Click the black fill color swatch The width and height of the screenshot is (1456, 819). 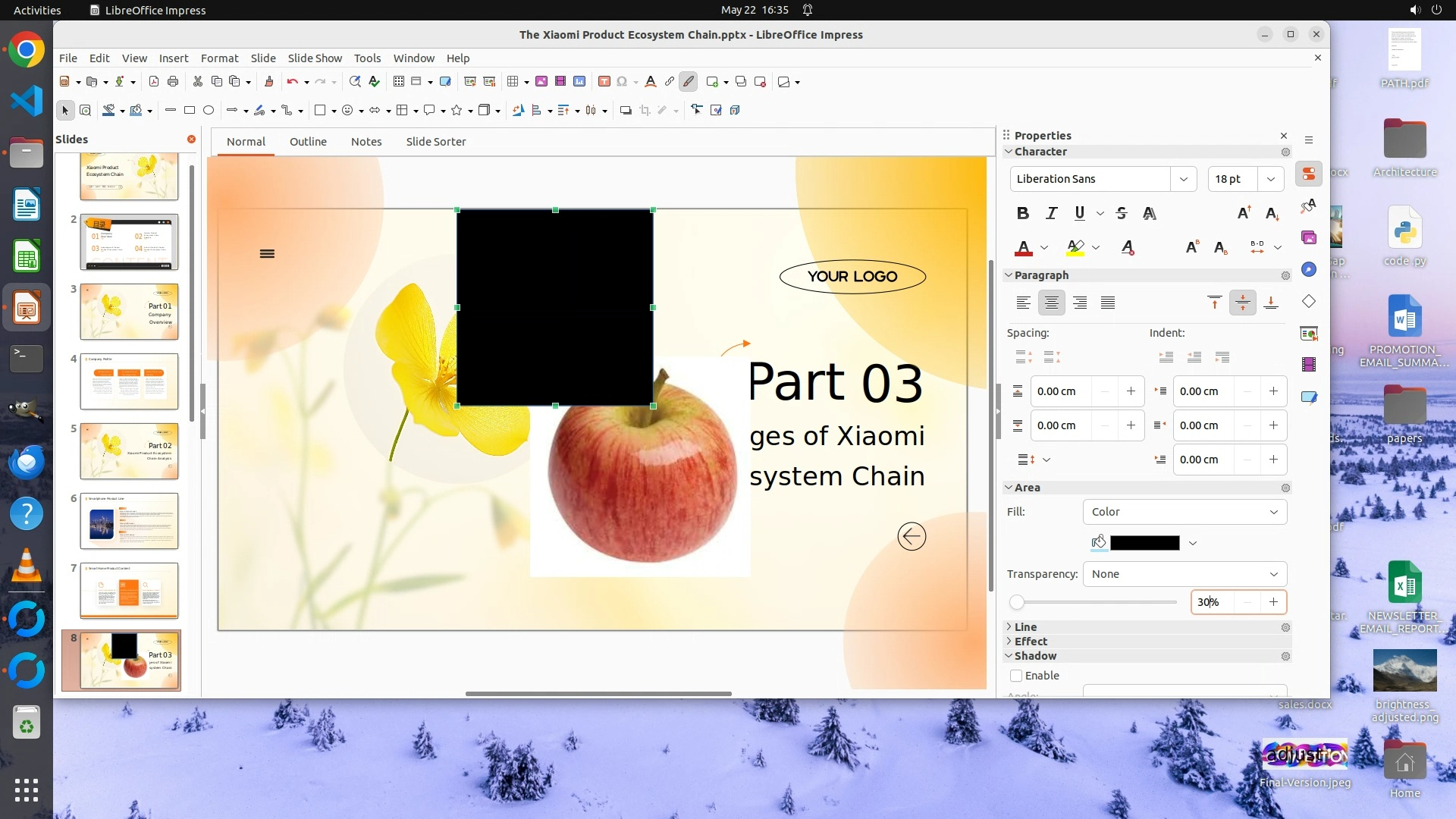point(1144,543)
